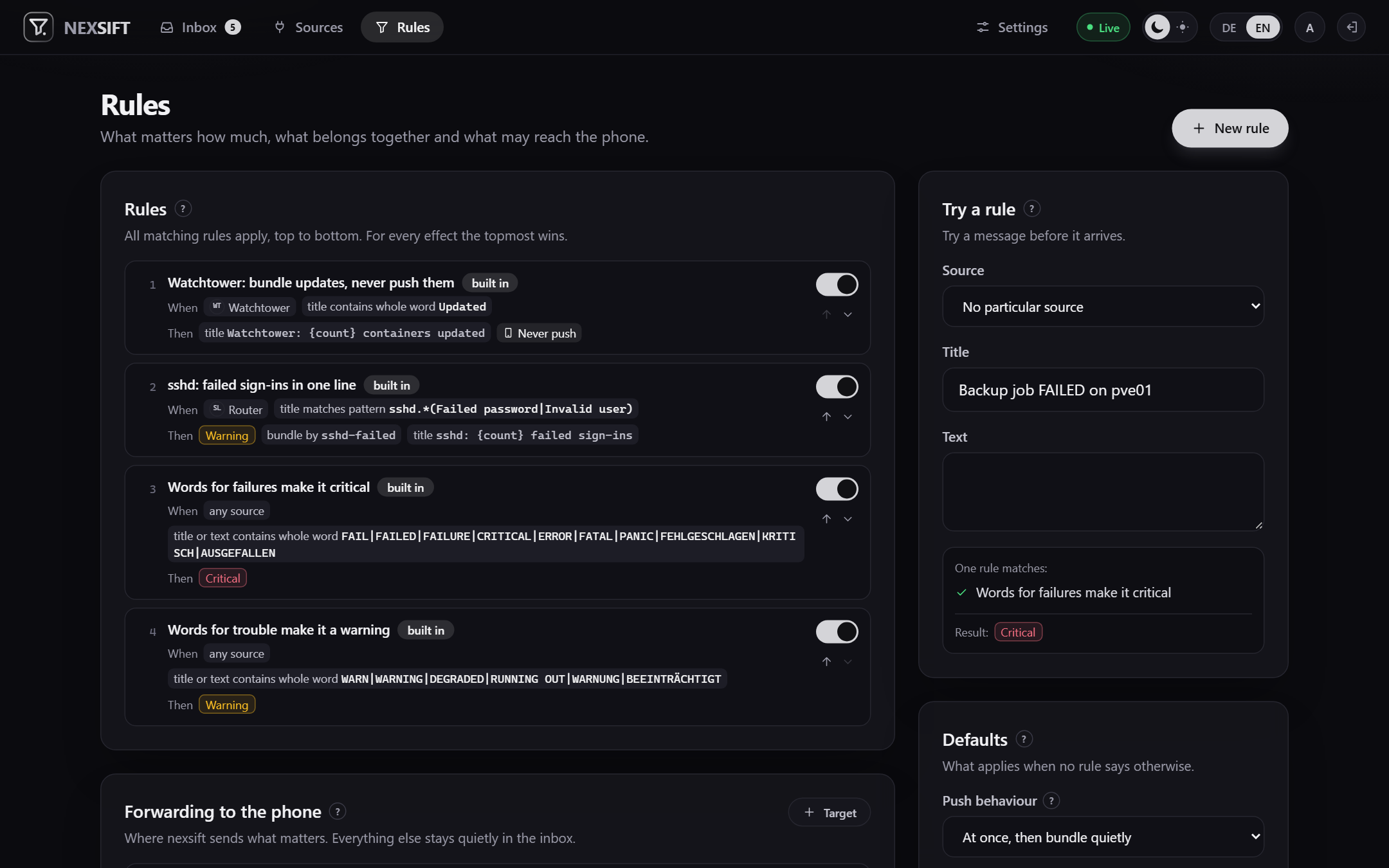
Task: Select the Rules tab
Action: 402,27
